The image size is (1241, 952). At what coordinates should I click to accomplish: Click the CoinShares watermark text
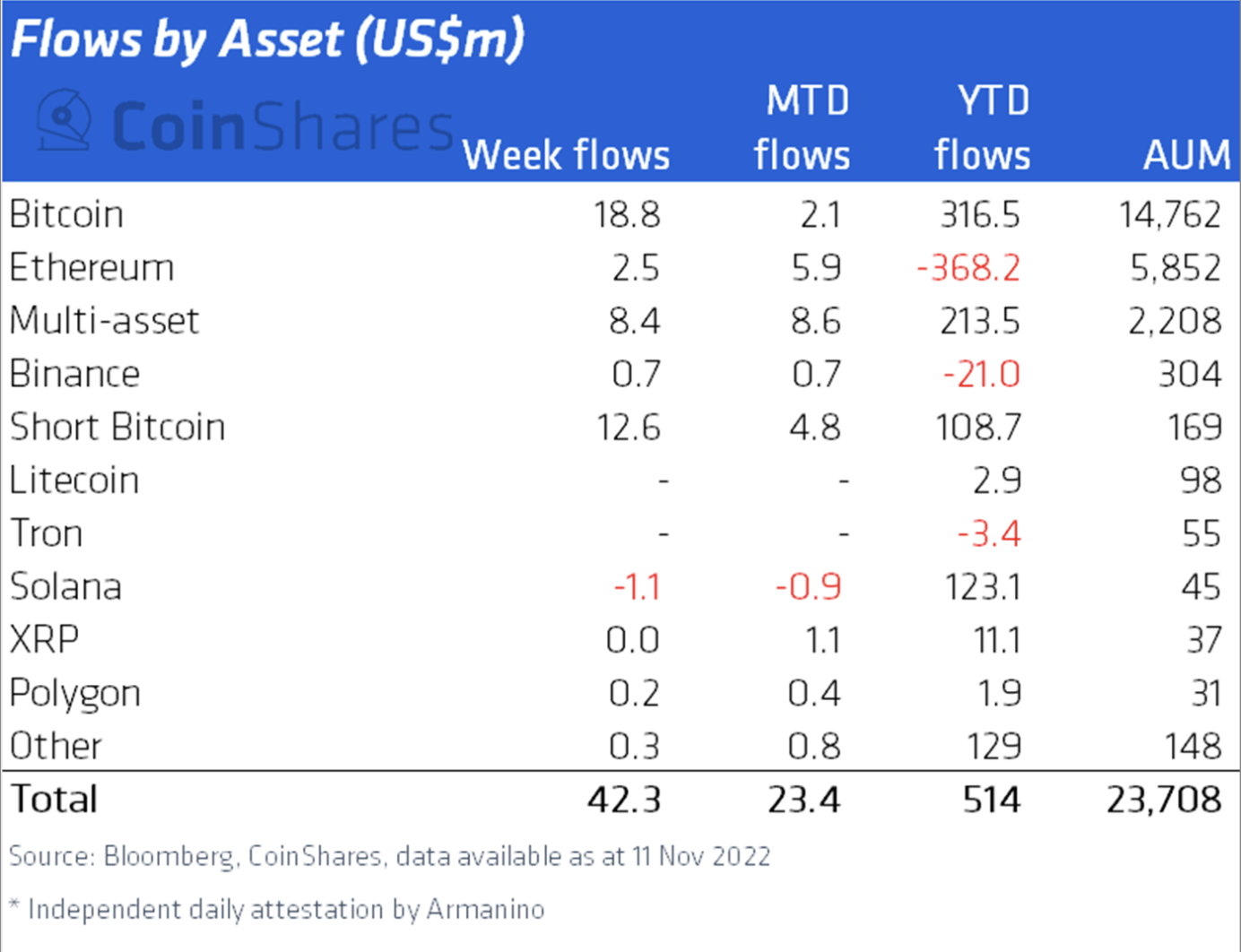pos(282,125)
